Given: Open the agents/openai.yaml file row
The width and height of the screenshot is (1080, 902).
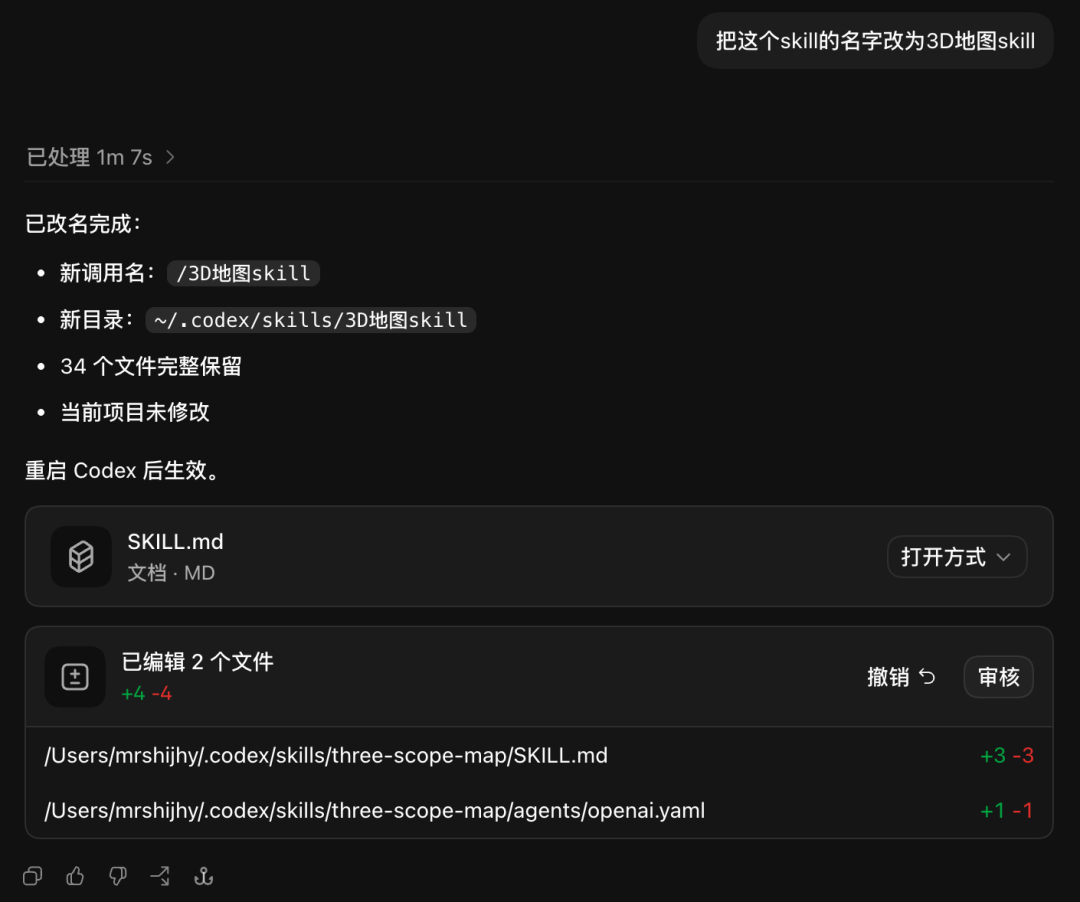Looking at the screenshot, I should (x=539, y=810).
